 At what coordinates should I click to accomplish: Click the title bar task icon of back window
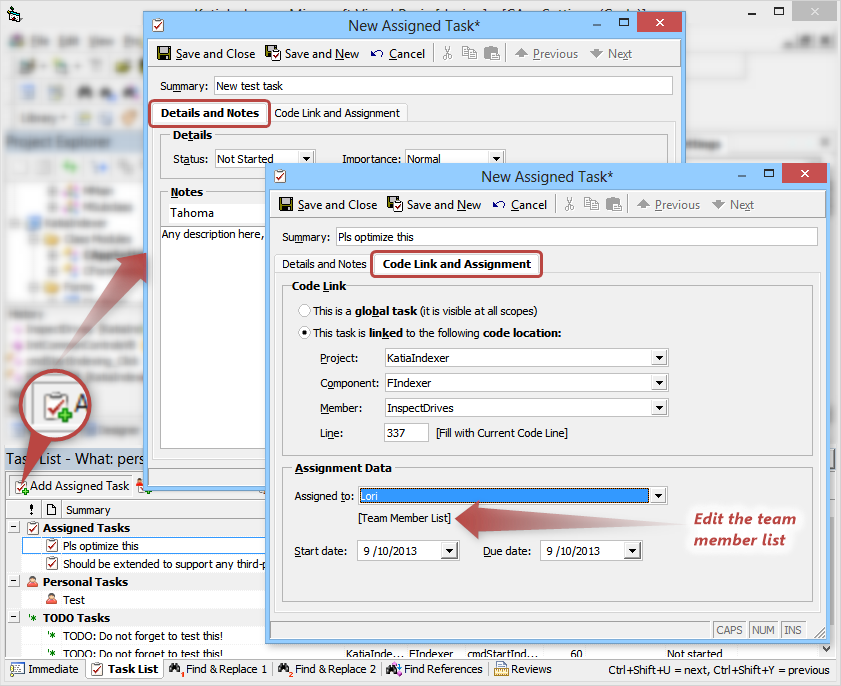158,25
